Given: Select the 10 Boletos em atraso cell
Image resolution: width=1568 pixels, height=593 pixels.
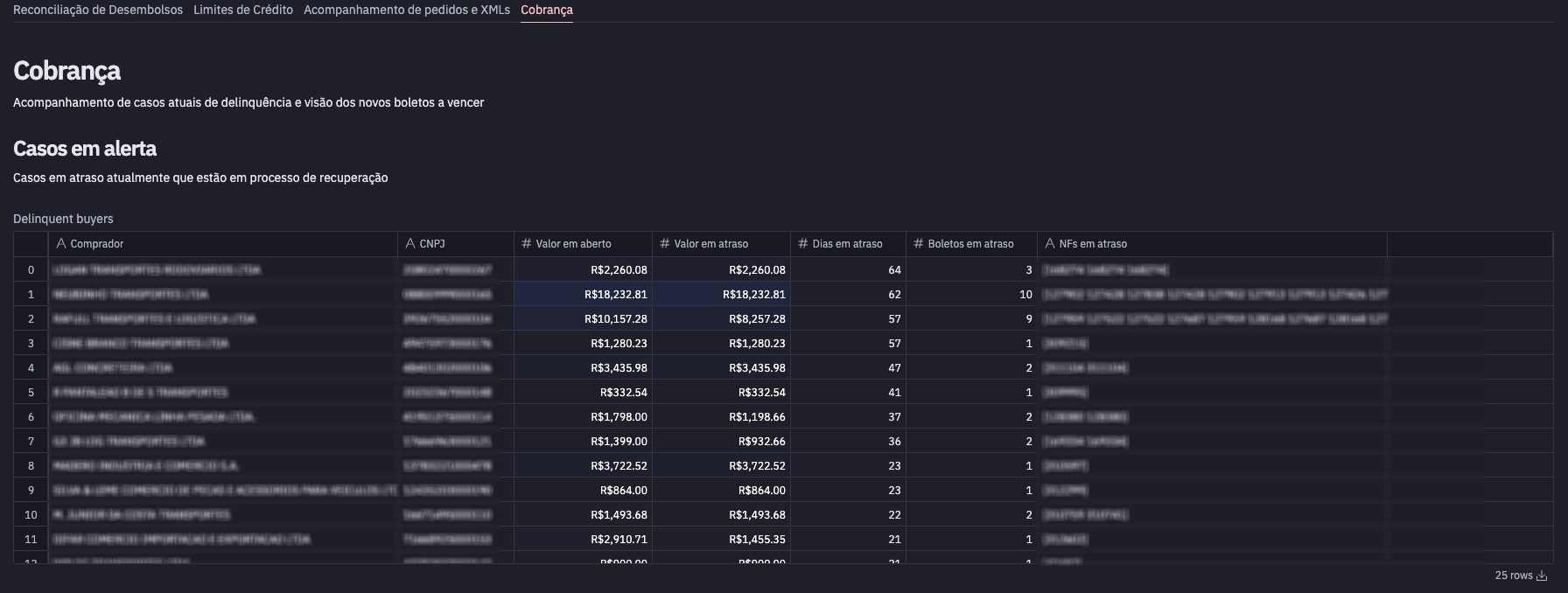Looking at the screenshot, I should pos(971,295).
